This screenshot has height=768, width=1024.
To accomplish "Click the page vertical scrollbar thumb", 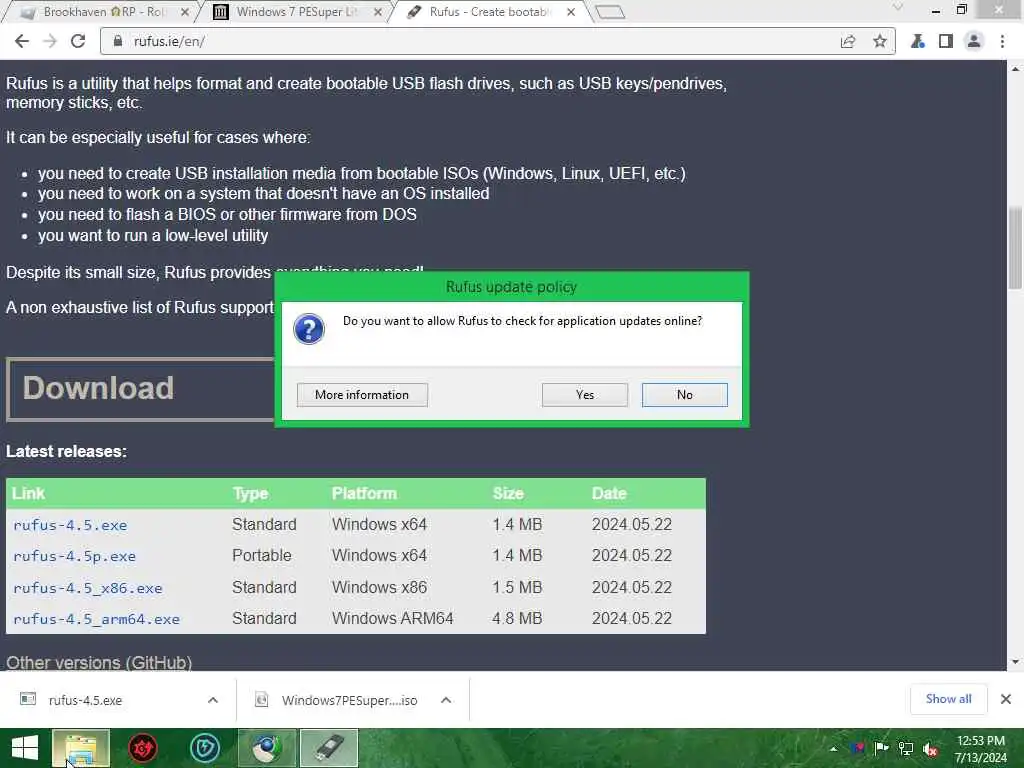I will [x=1015, y=248].
